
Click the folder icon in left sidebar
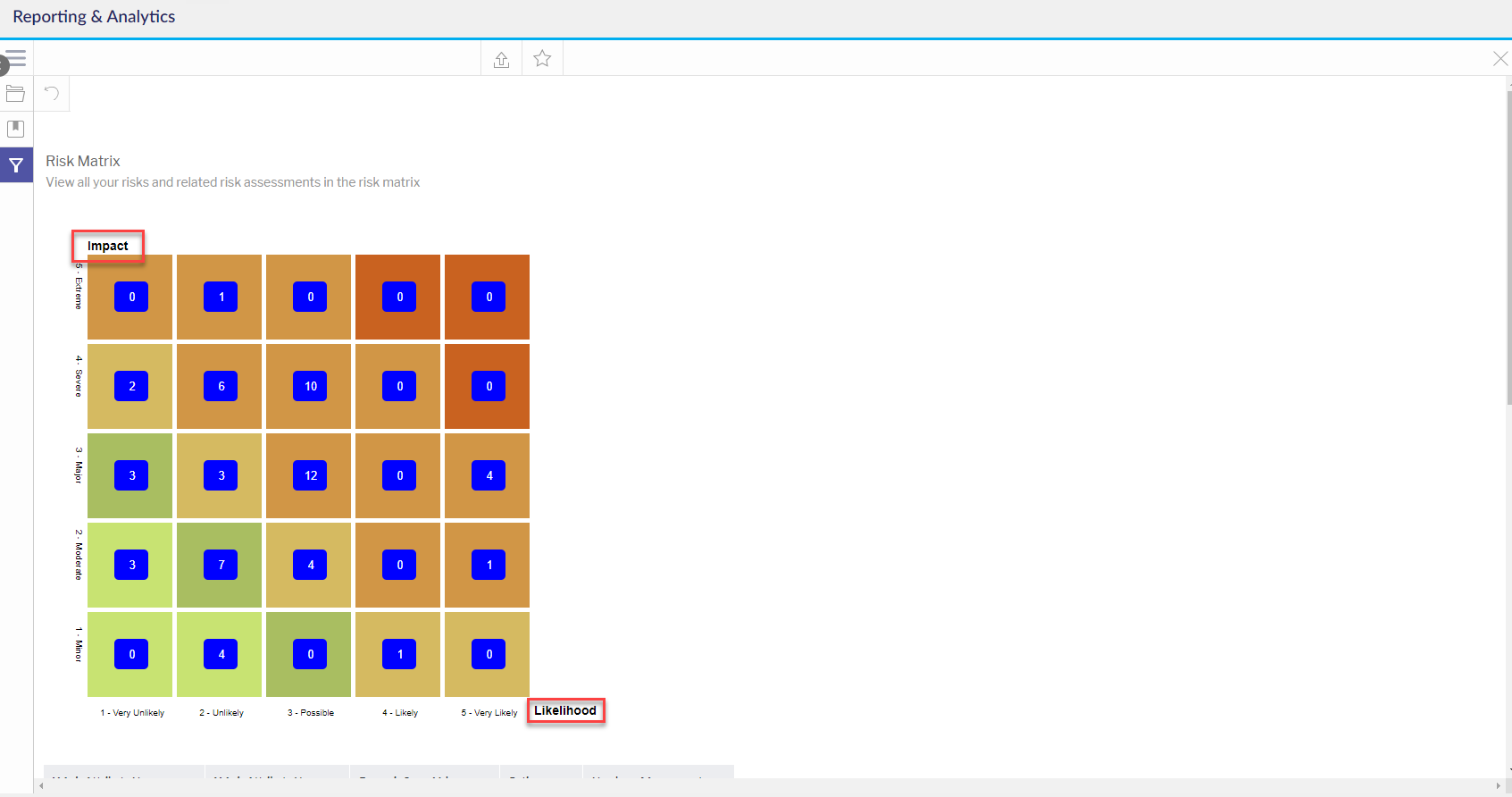pos(15,94)
